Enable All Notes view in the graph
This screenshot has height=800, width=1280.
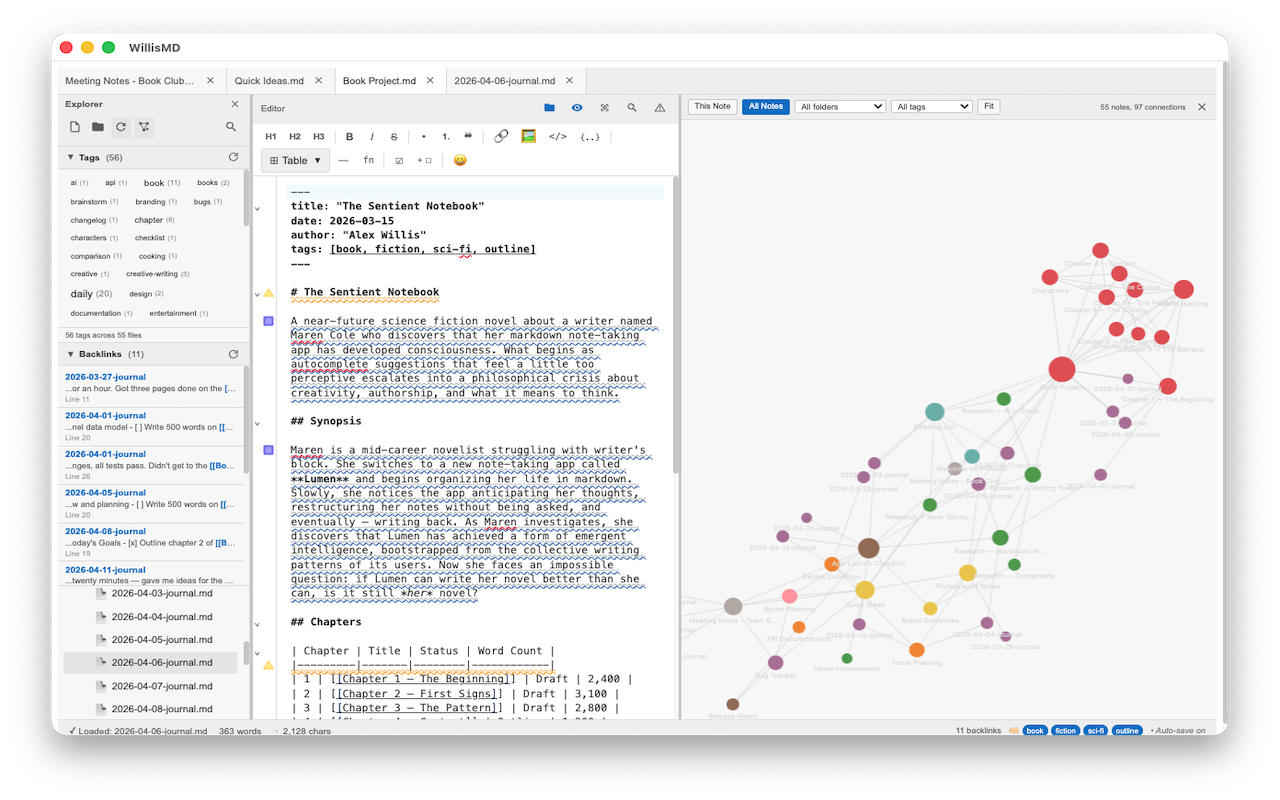pos(765,106)
